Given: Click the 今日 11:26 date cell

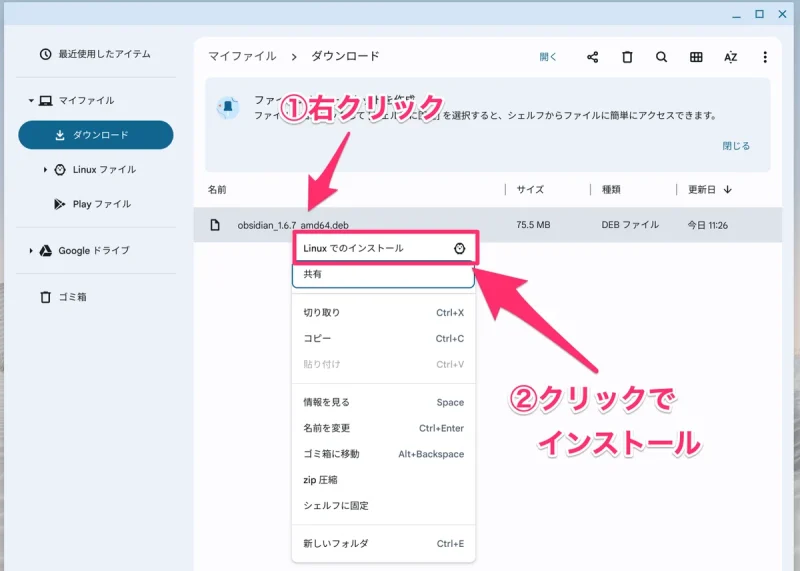Looking at the screenshot, I should (707, 225).
